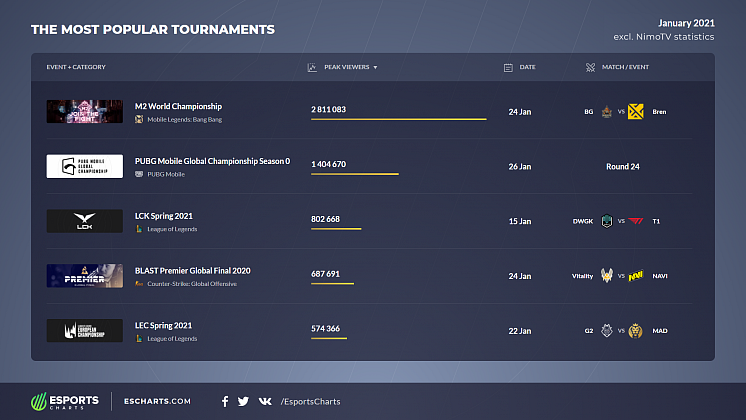
Task: Click the 22 Jan date
Action: 520,331
